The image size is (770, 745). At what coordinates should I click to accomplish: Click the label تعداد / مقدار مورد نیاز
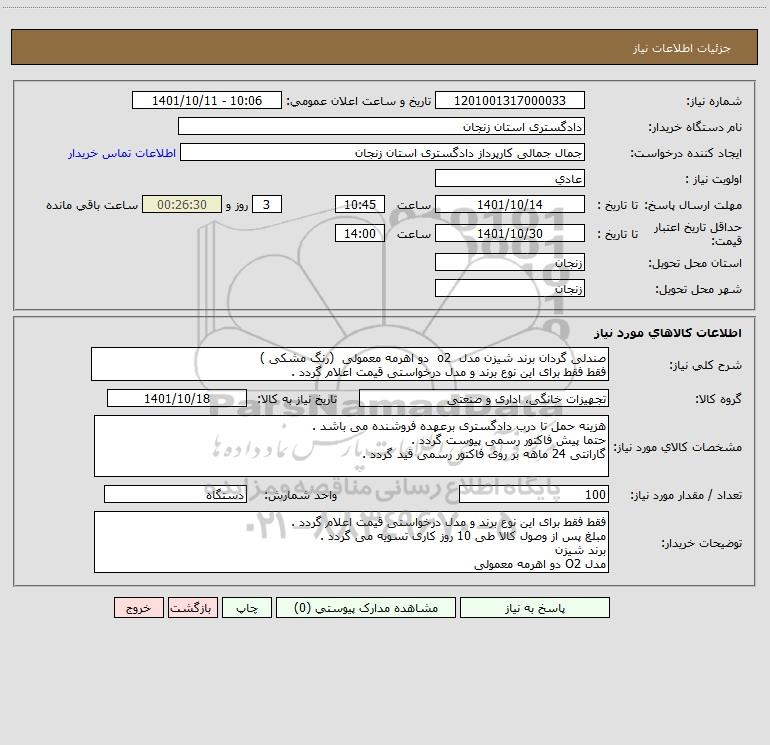tap(686, 496)
